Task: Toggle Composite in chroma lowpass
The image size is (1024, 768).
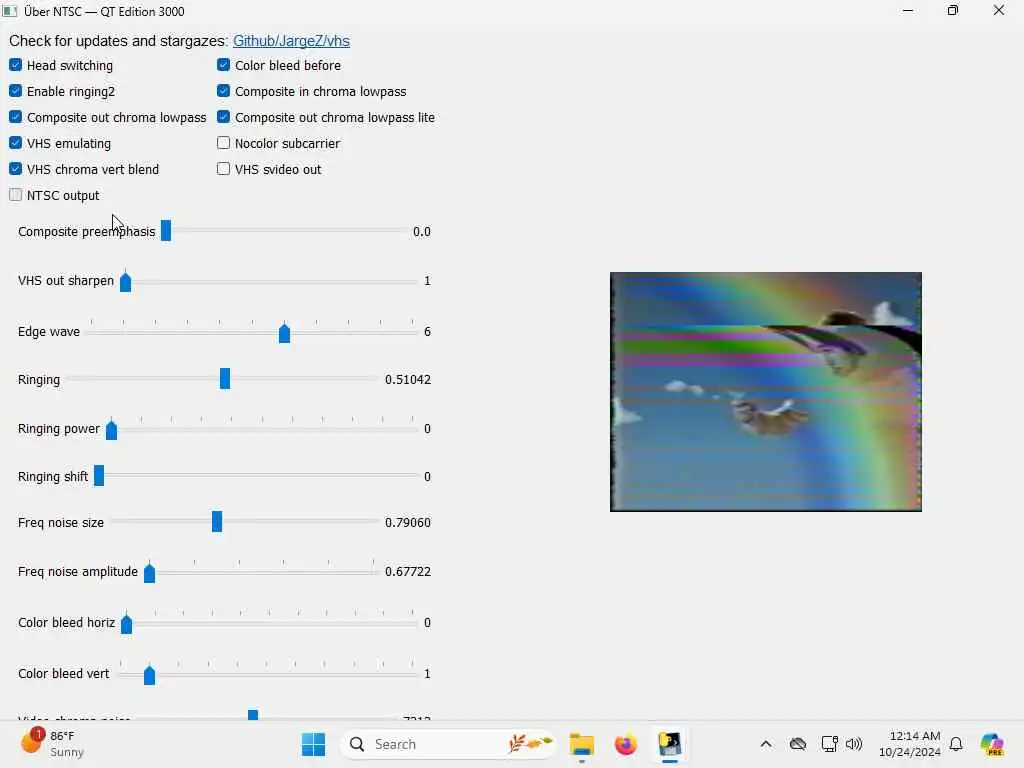Action: tap(223, 91)
